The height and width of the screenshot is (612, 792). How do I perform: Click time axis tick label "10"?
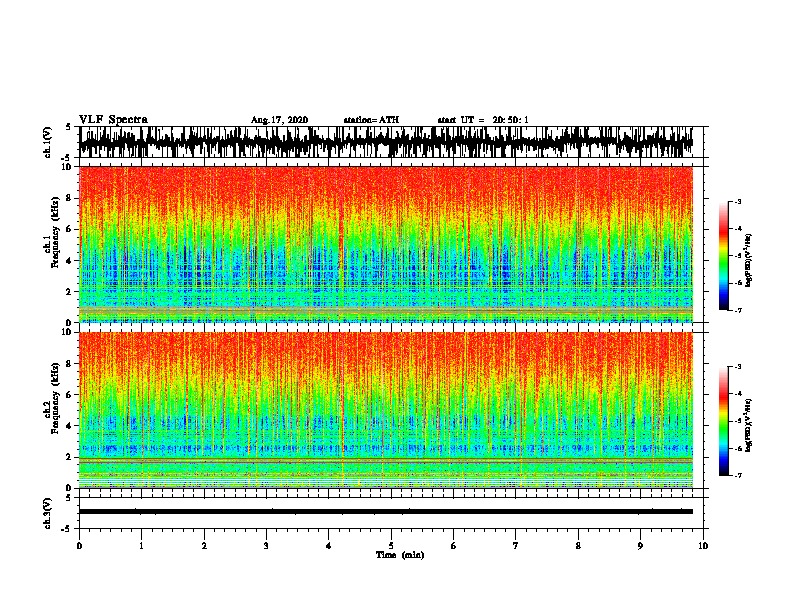click(x=703, y=546)
